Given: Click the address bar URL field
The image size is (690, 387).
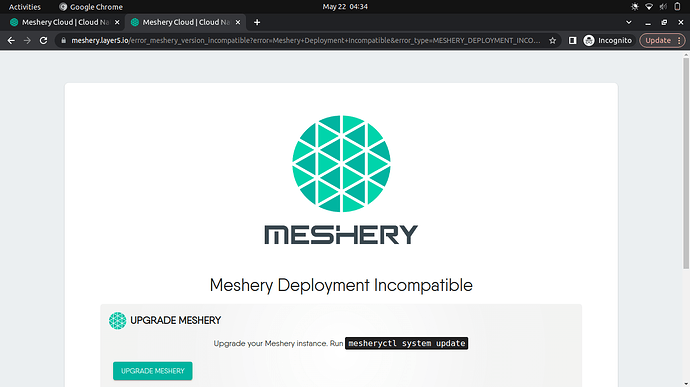Looking at the screenshot, I should [306, 41].
